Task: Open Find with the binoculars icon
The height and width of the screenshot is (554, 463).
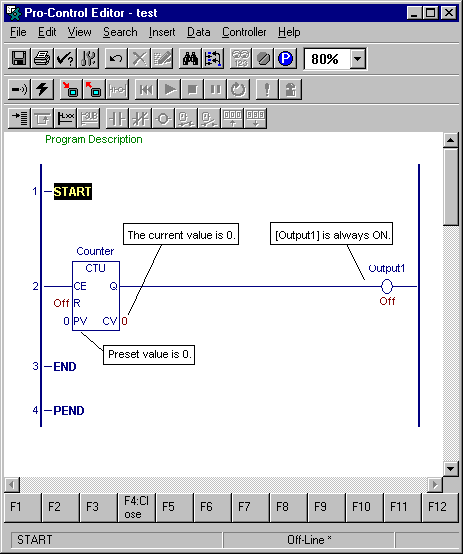Action: tap(190, 58)
